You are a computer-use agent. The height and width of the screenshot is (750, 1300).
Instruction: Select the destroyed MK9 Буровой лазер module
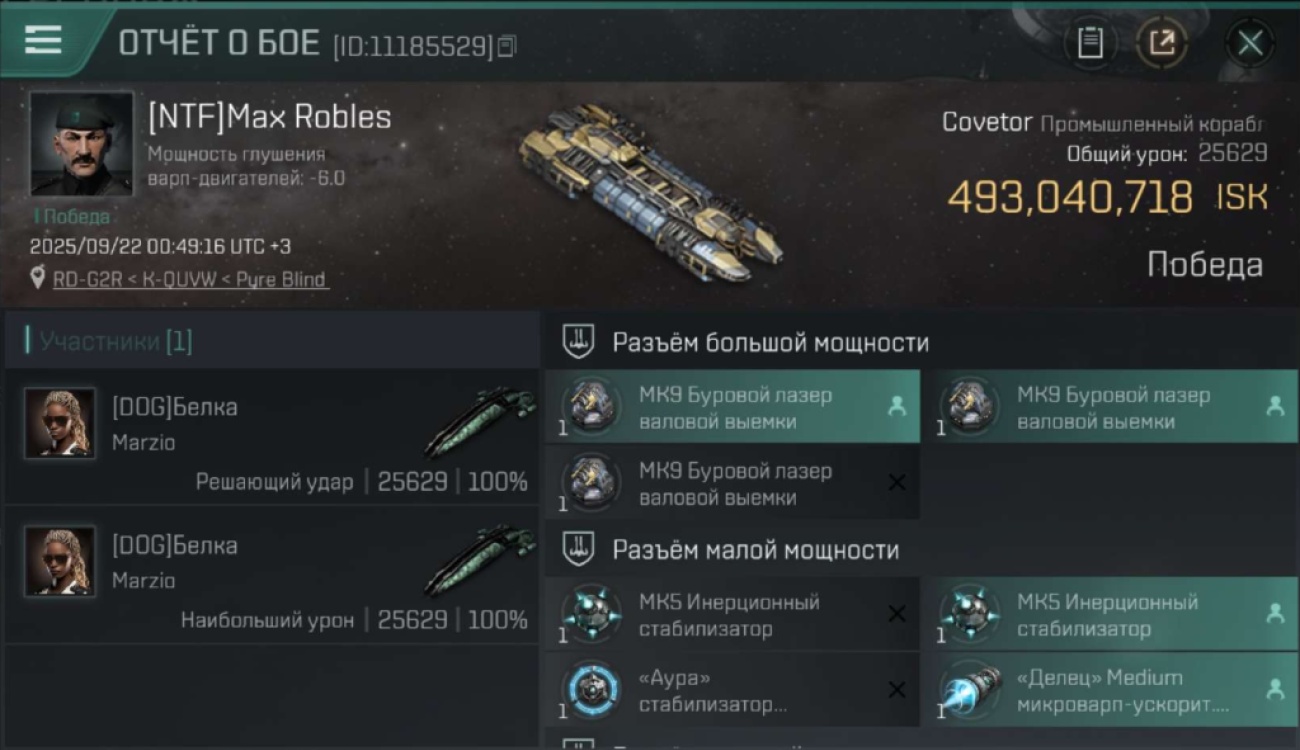pos(732,484)
